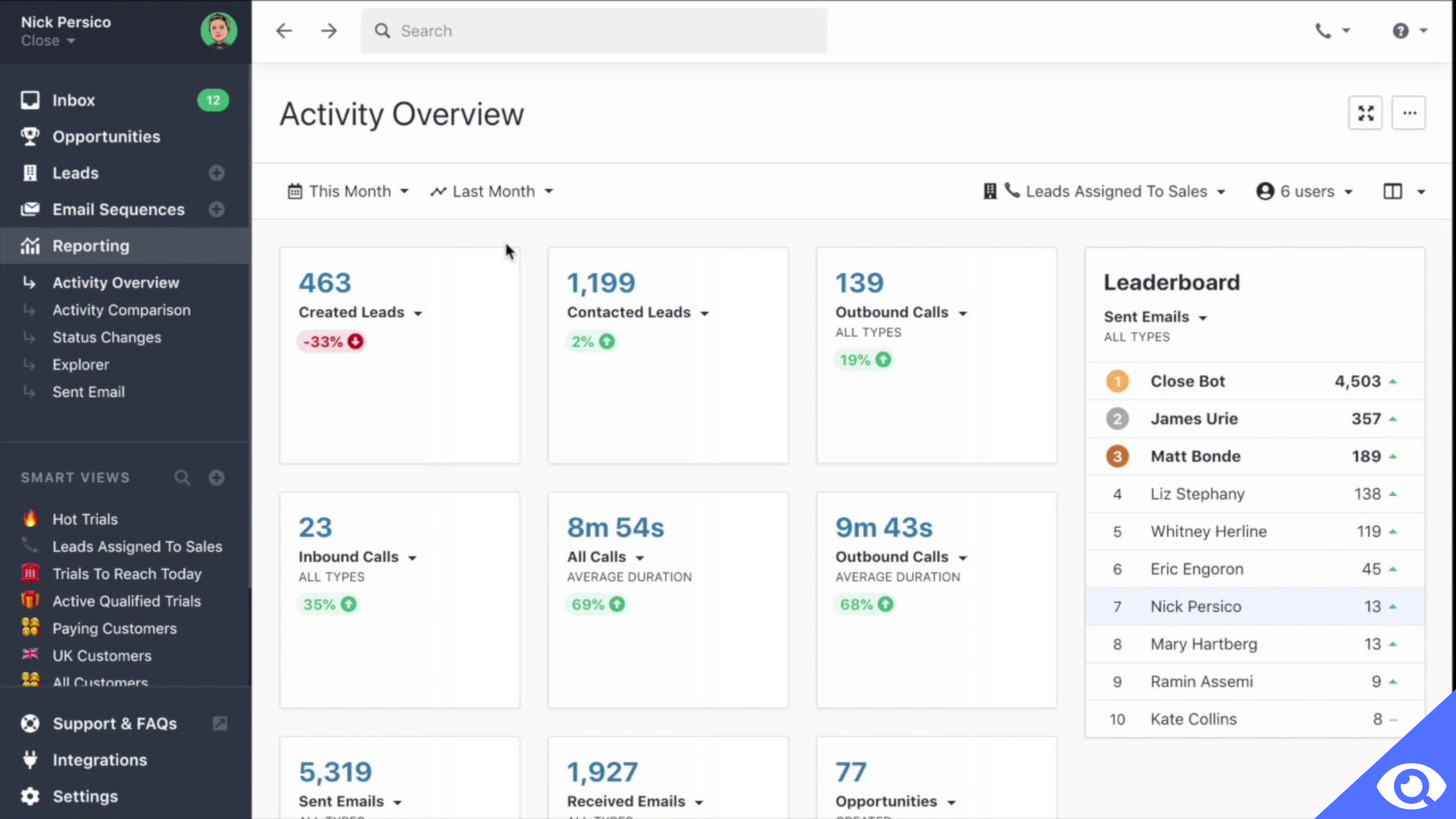Collapse dashboard with the fullscreen toggle icon
The image size is (1456, 819).
coord(1366,113)
